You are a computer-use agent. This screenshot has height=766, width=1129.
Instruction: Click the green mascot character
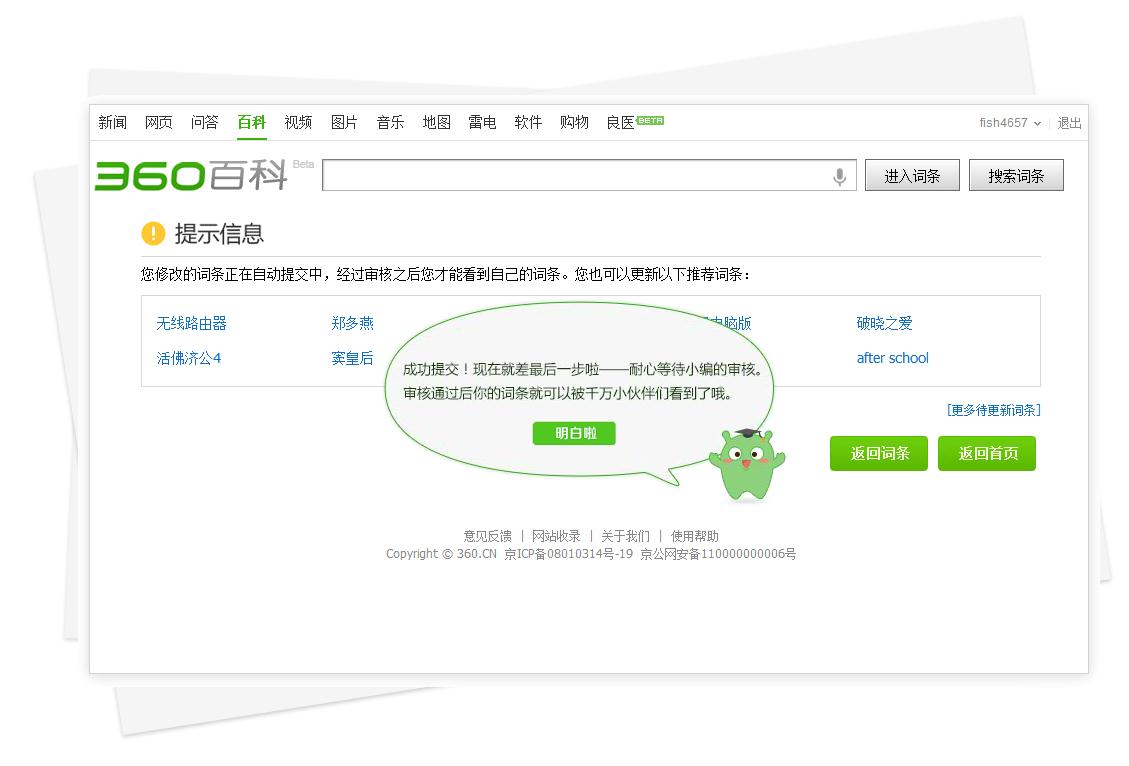(747, 464)
